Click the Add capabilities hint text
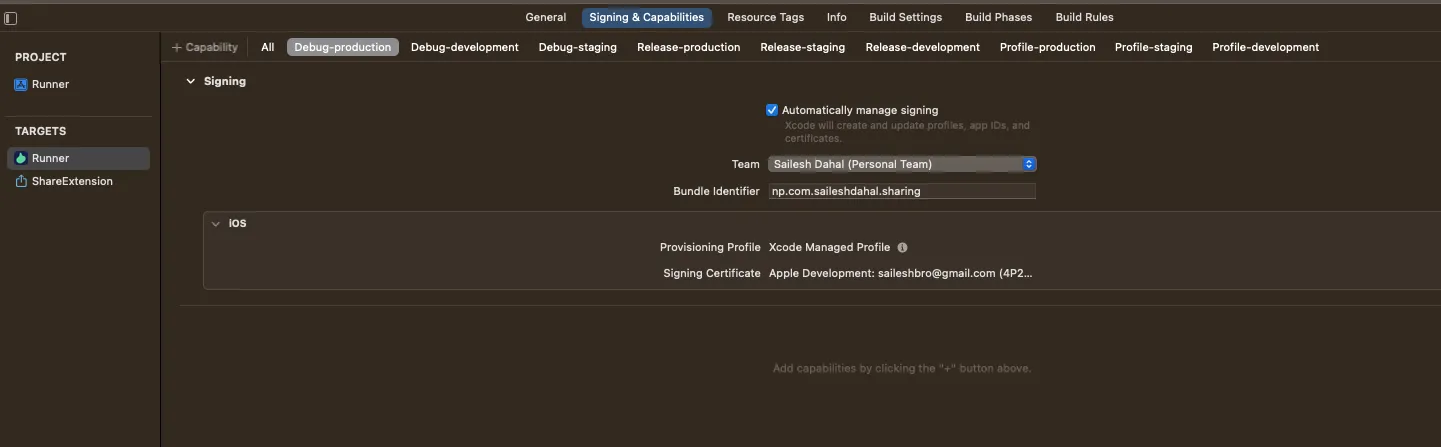1441x447 pixels. (x=902, y=368)
